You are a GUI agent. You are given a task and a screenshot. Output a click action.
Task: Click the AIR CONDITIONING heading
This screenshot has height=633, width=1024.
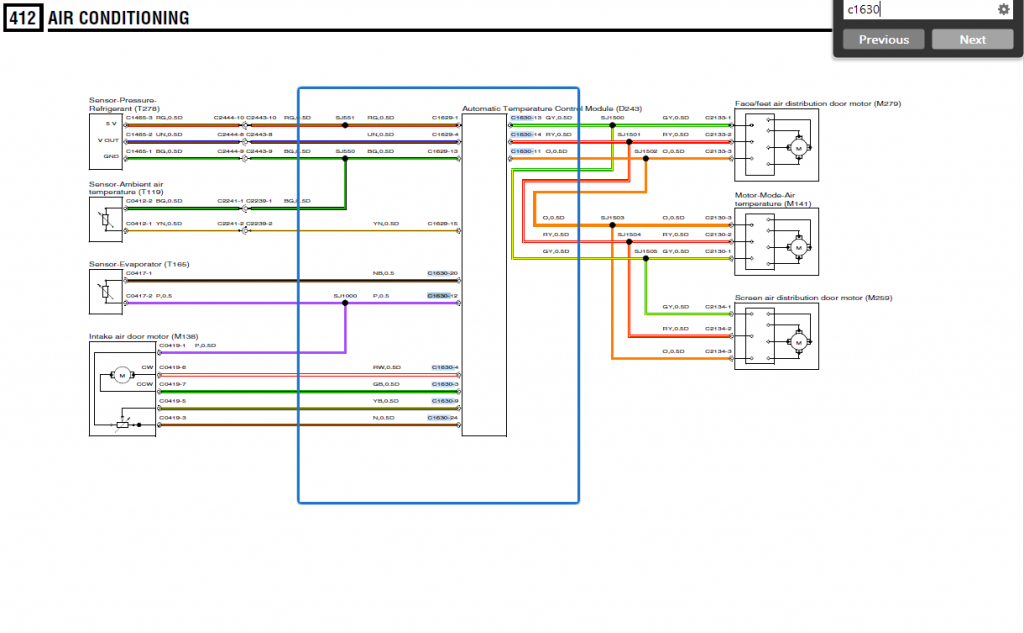[118, 18]
